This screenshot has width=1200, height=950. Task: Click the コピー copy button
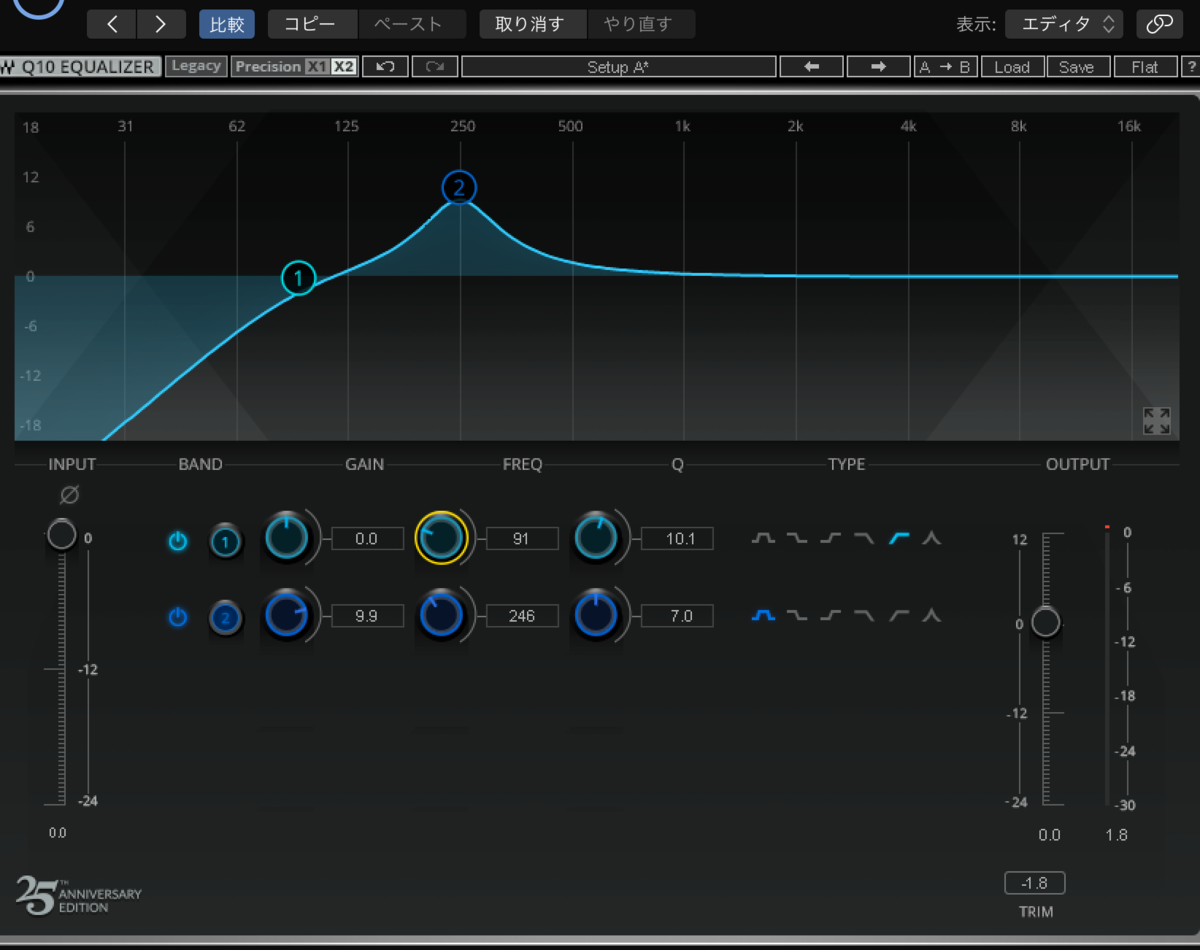(313, 24)
